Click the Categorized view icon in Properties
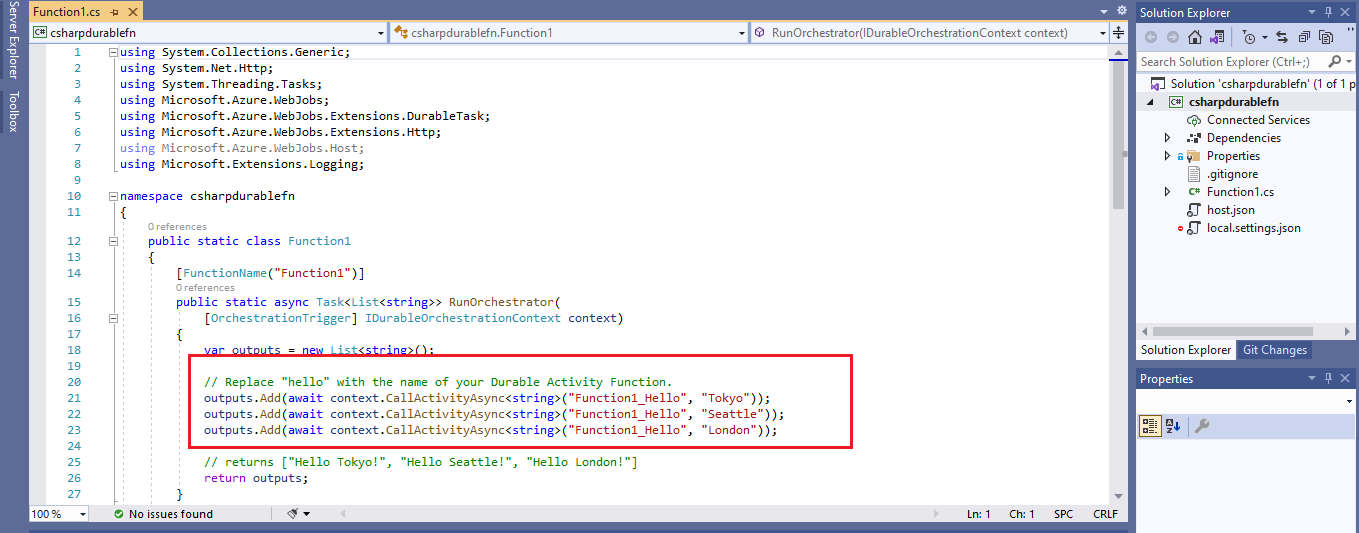1359x533 pixels. coord(1150,426)
